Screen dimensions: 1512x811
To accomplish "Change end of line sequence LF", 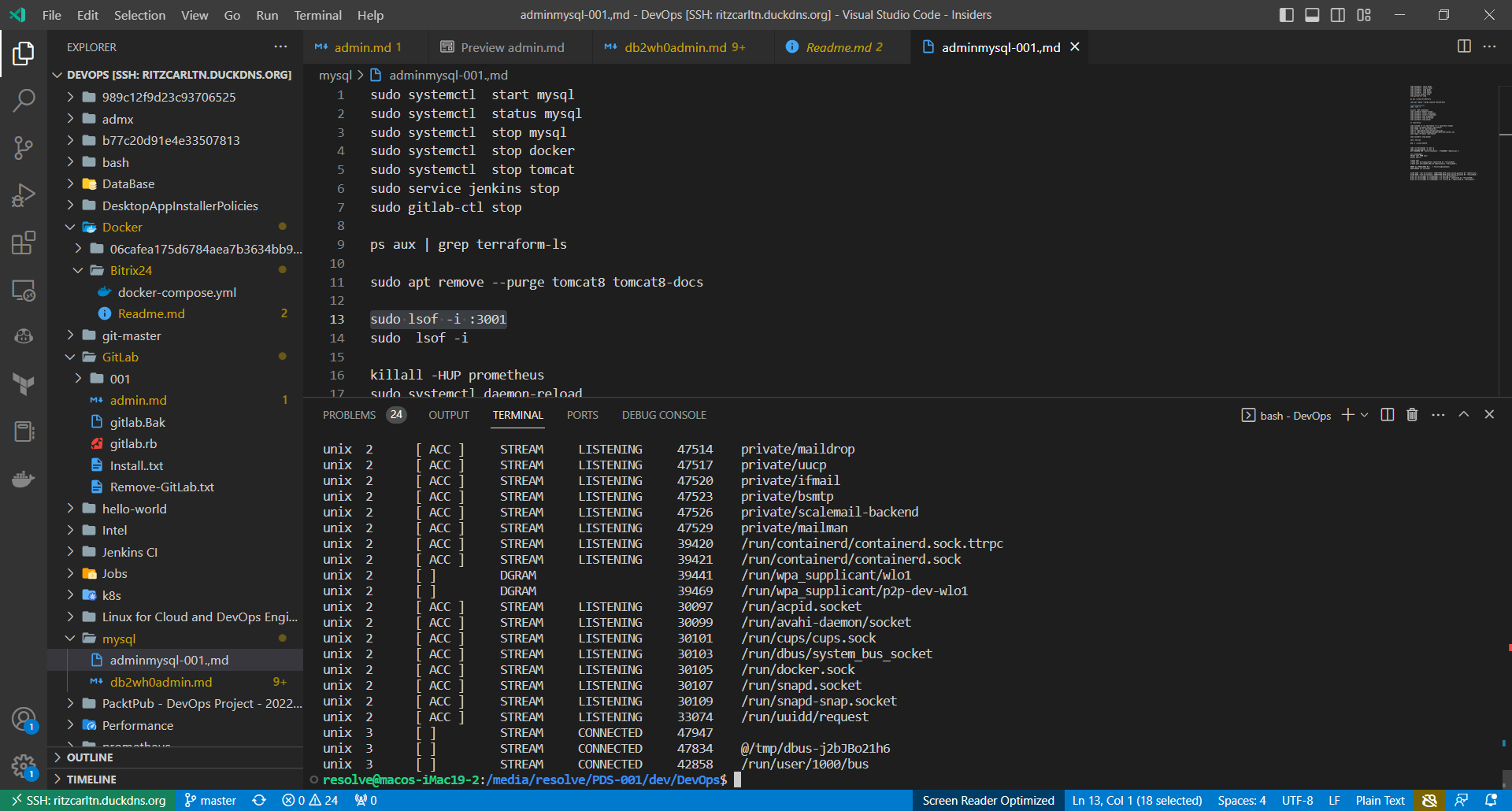I will pos(1334,800).
